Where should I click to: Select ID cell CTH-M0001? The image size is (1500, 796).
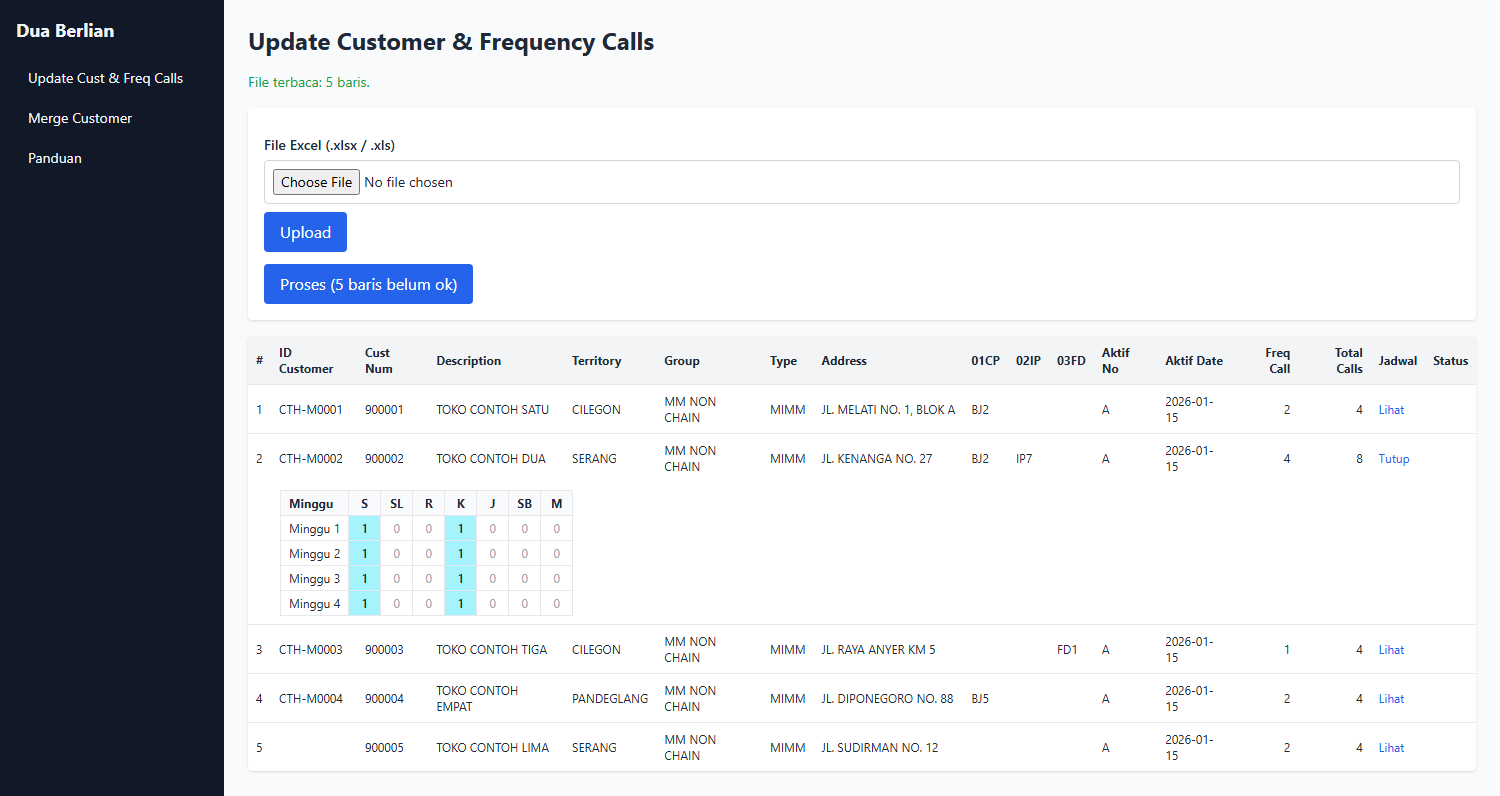point(311,409)
